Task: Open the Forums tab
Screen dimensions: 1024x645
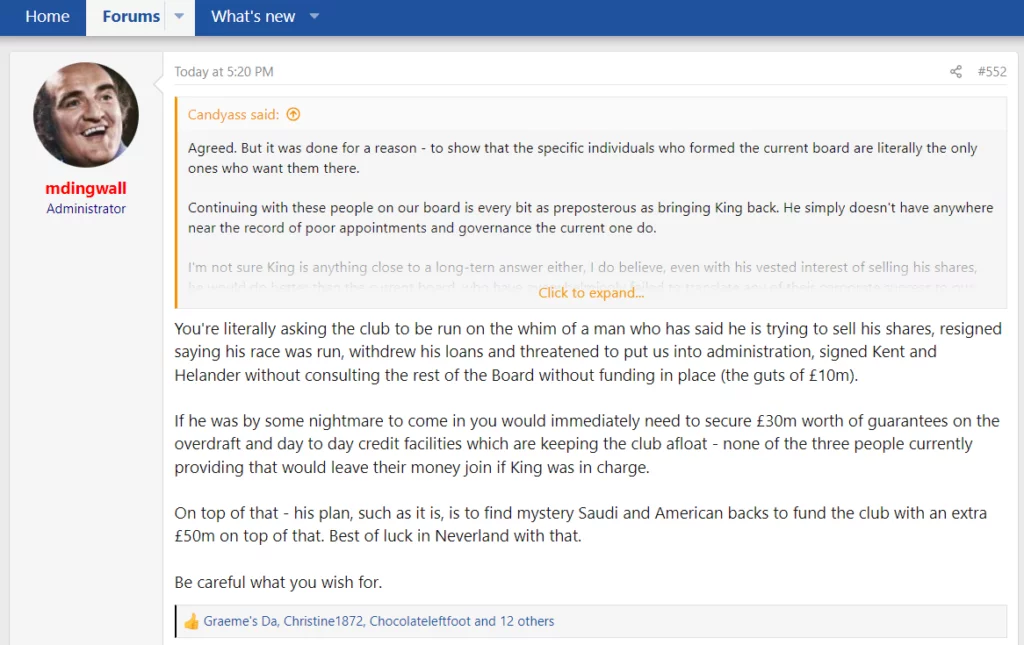Action: point(131,17)
